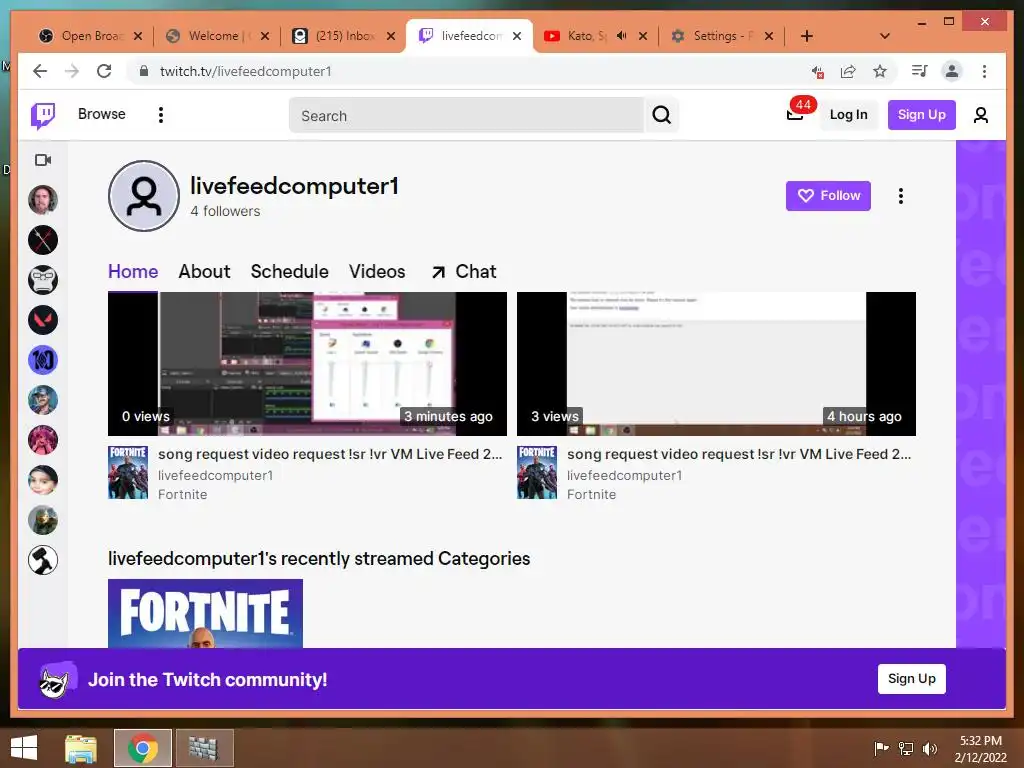Reload the Twitch page
The width and height of the screenshot is (1024, 768).
pos(104,71)
